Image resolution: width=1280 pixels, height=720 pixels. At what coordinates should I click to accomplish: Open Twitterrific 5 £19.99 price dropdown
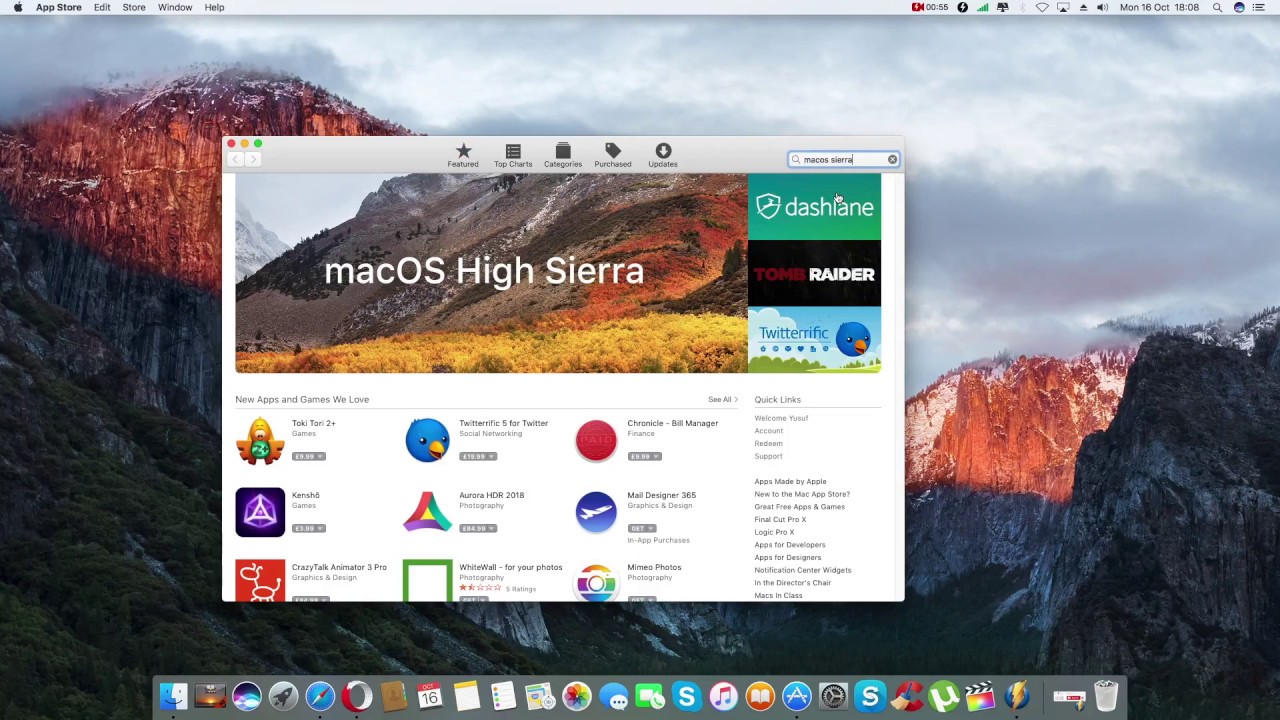pyautogui.click(x=478, y=456)
